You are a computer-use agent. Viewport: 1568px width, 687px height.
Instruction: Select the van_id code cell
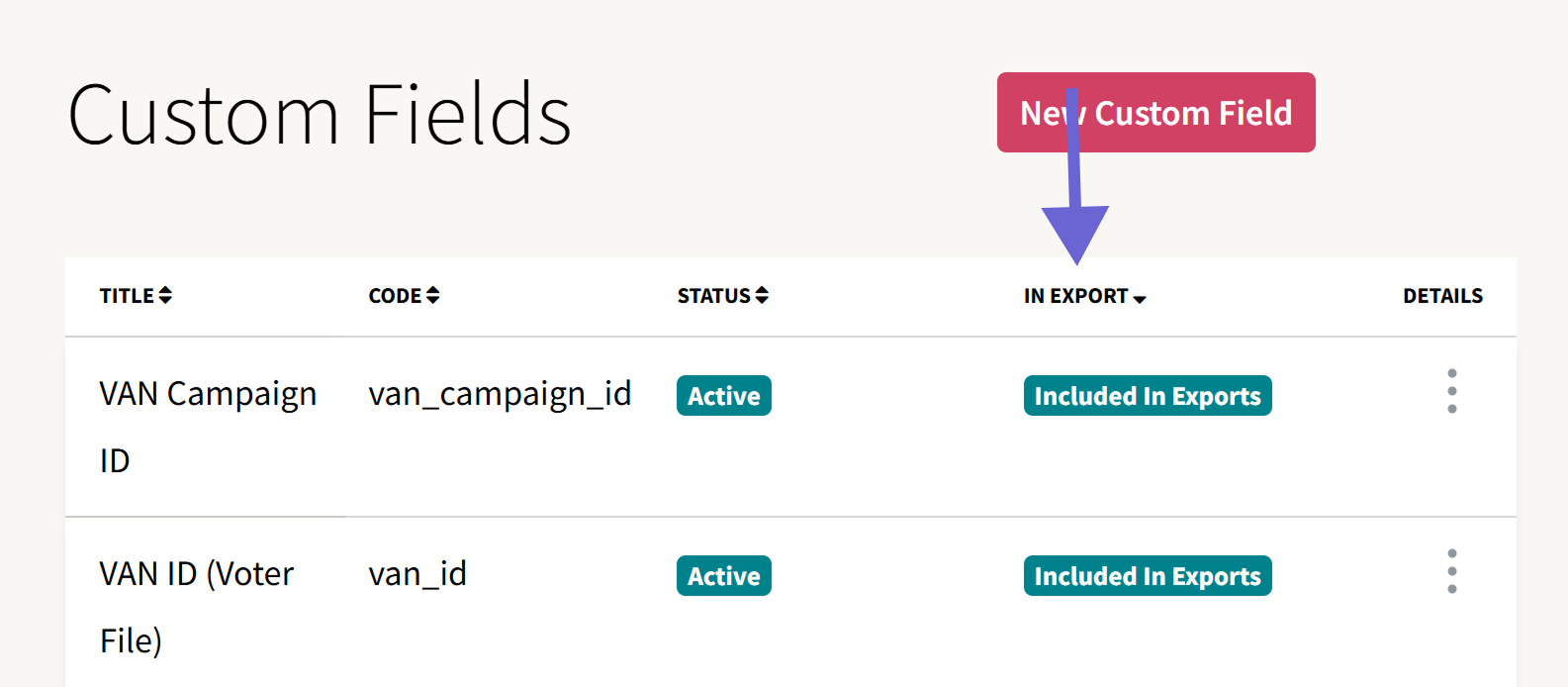[x=417, y=573]
